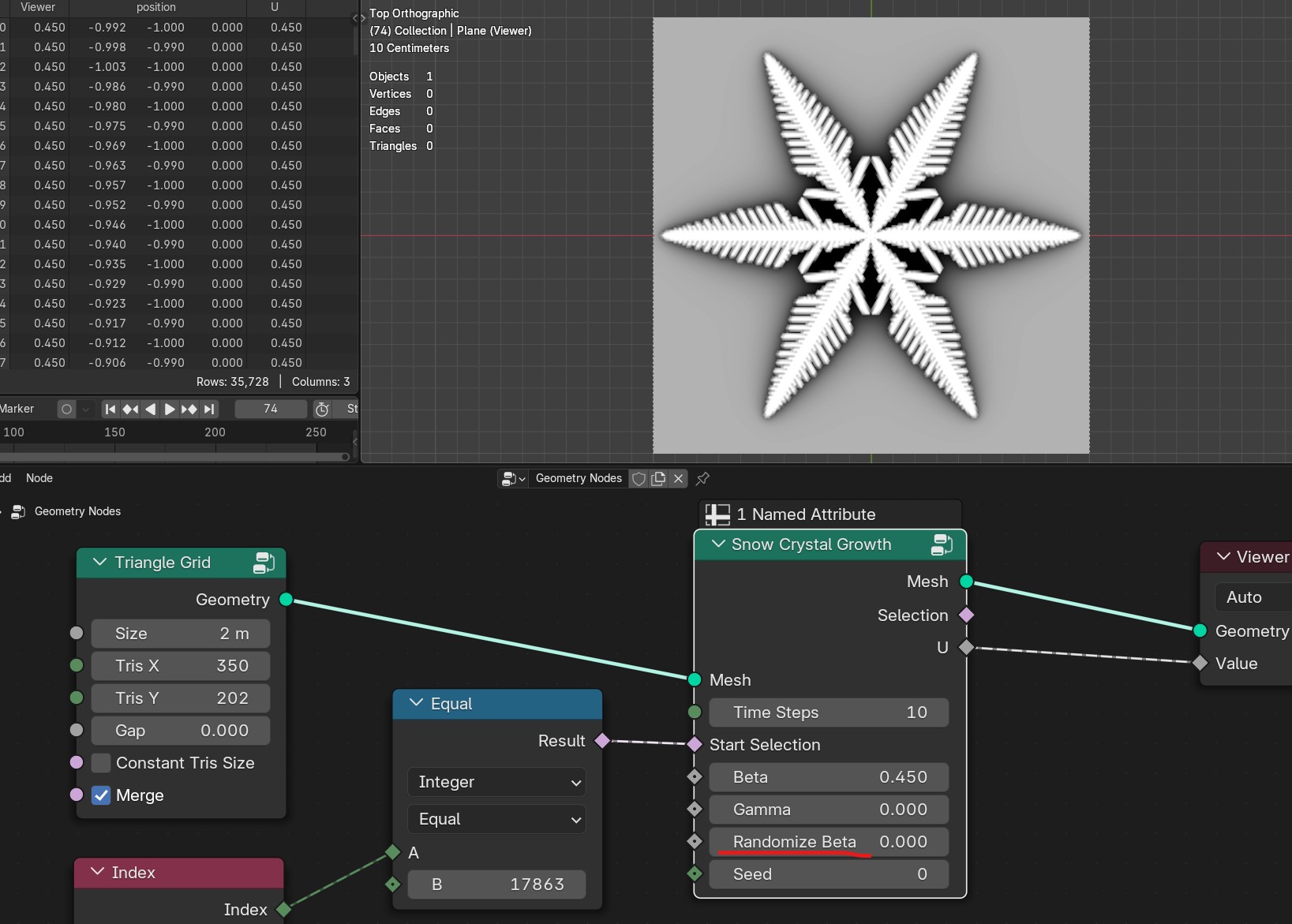
Task: Toggle fake user shield icon
Action: 639,478
